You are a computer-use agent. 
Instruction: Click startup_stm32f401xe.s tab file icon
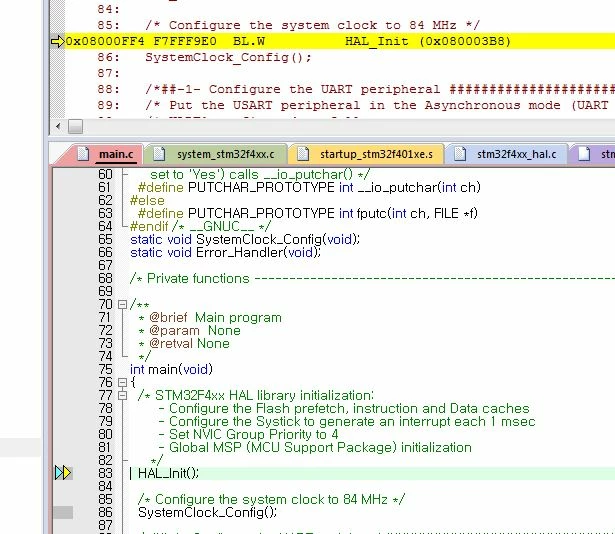[302, 154]
